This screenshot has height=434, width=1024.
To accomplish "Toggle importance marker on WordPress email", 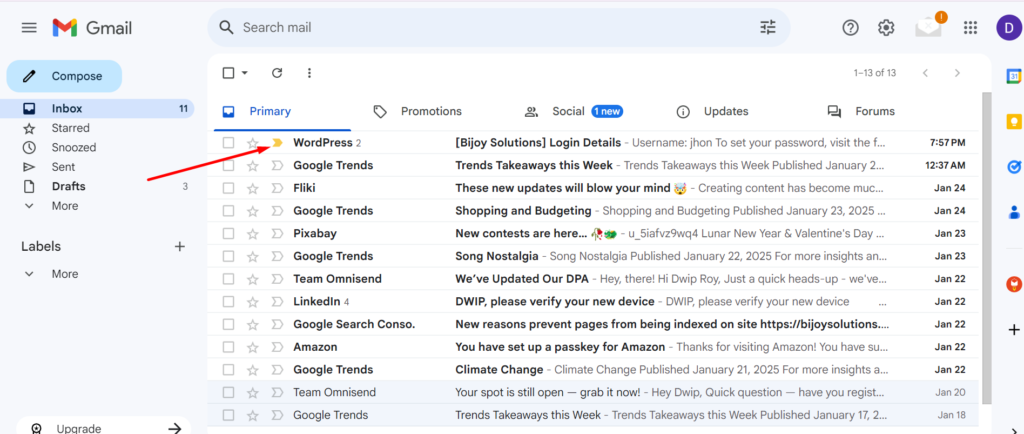I will pos(277,143).
